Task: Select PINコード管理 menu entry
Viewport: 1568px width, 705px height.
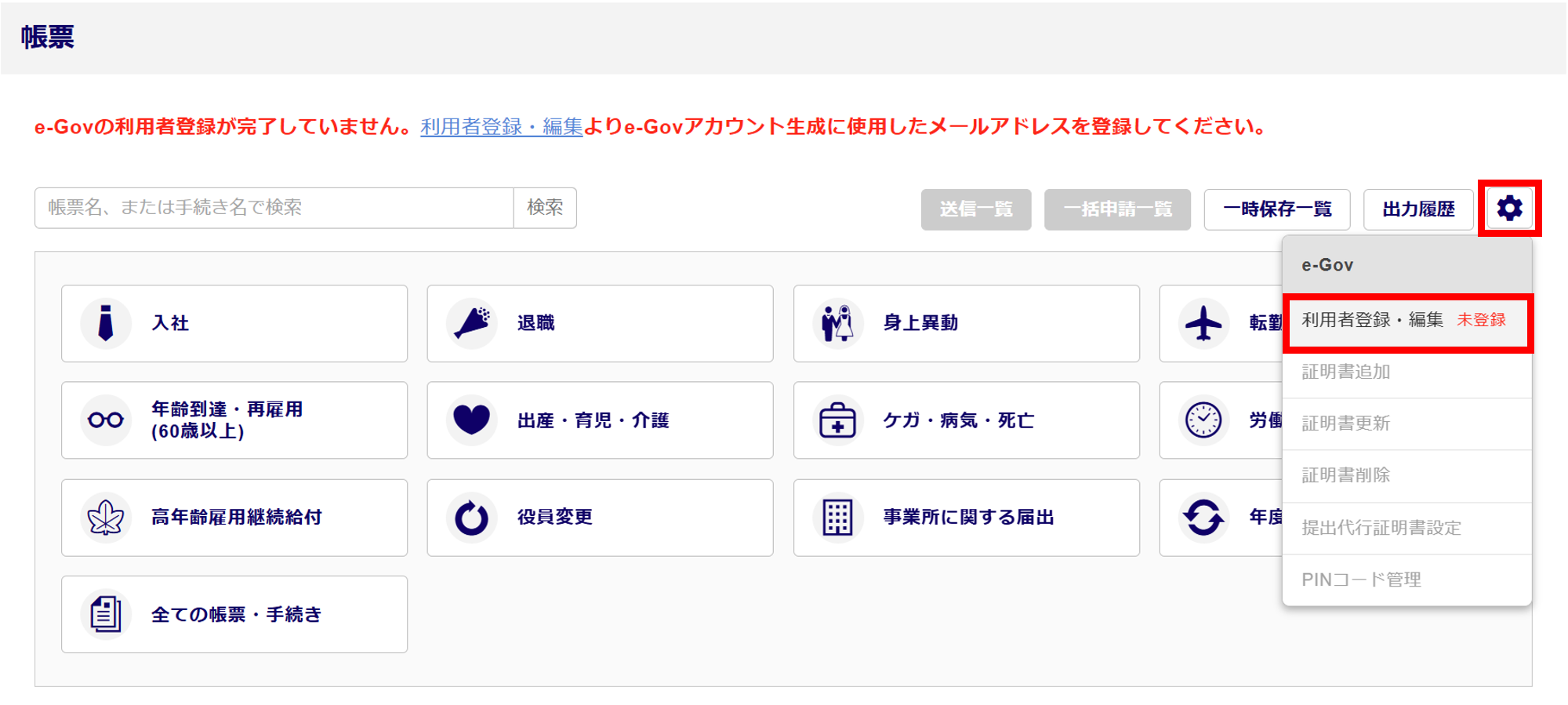Action: (1361, 580)
